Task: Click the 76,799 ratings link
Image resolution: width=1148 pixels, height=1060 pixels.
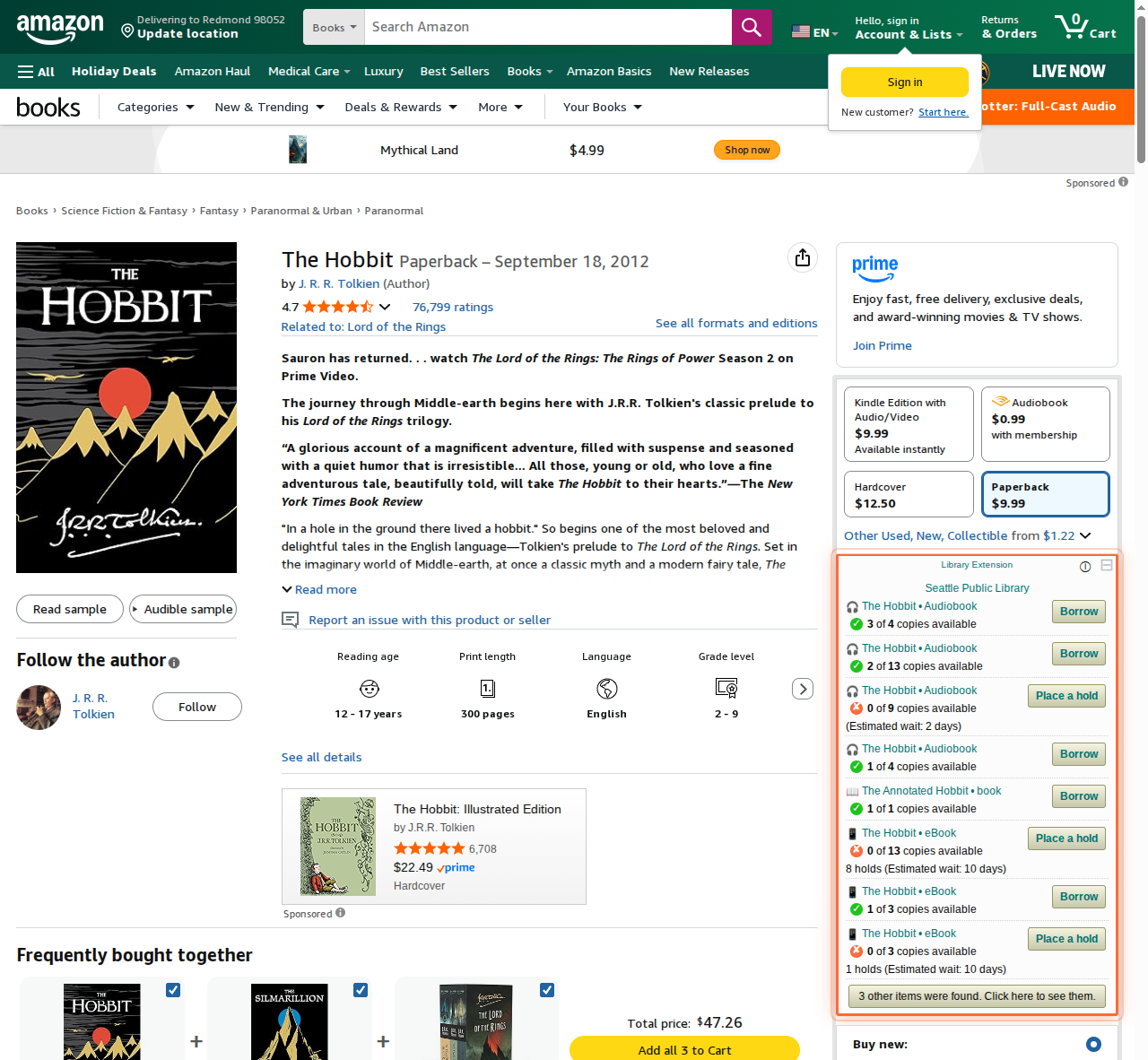Action: coord(453,307)
